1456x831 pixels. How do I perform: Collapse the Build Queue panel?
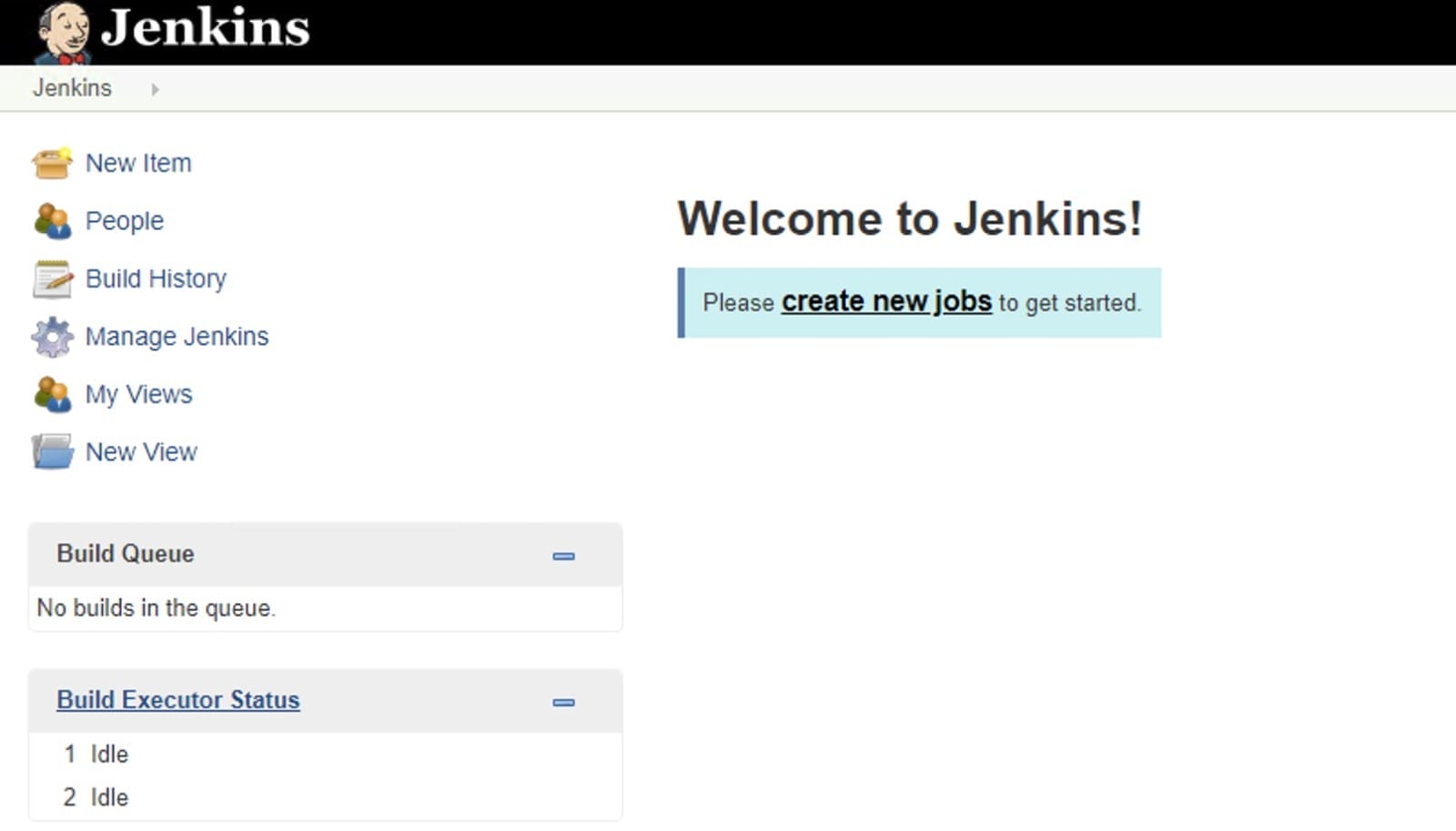563,556
